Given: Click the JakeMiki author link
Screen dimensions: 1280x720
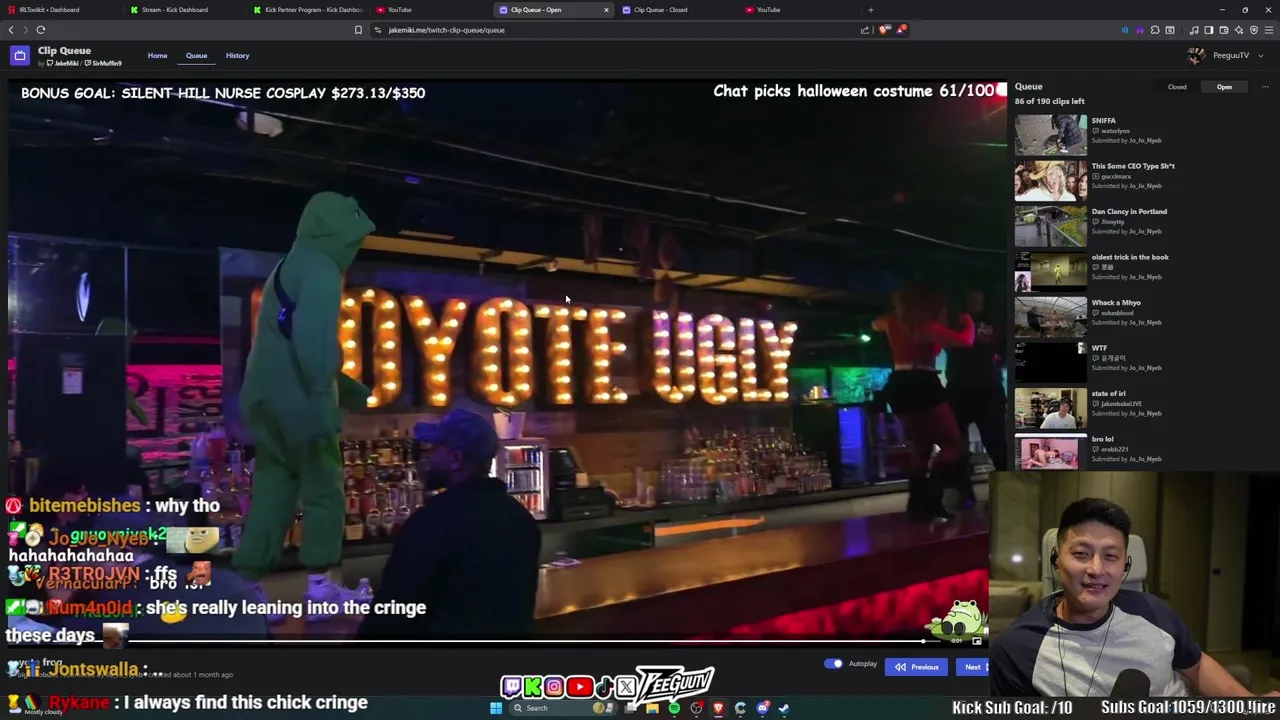Looking at the screenshot, I should coord(64,64).
